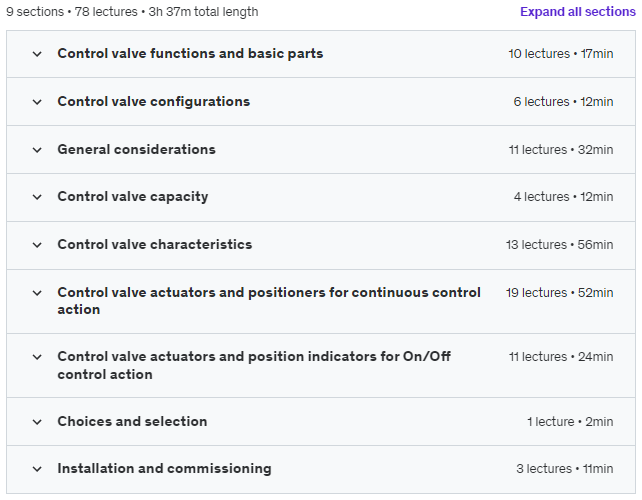
Task: Expand chevron beside actuators and positioners for continuous control
Action: click(37, 293)
